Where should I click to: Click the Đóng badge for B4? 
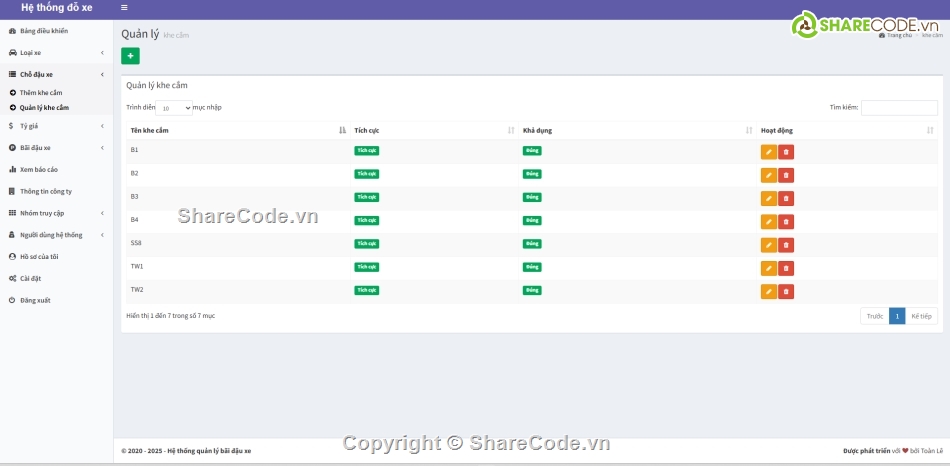(532, 221)
